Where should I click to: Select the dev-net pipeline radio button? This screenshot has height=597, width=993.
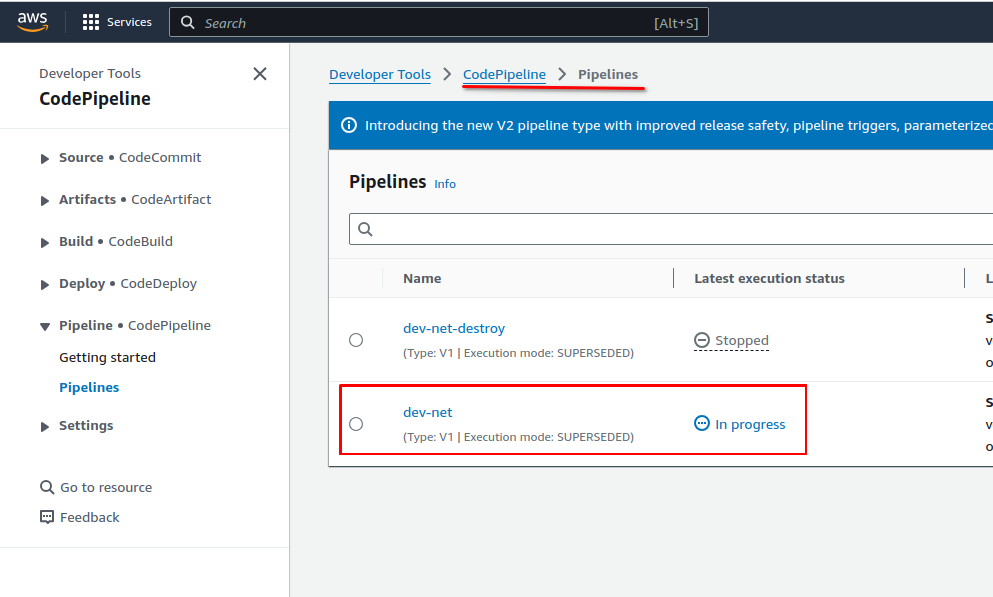pos(356,424)
